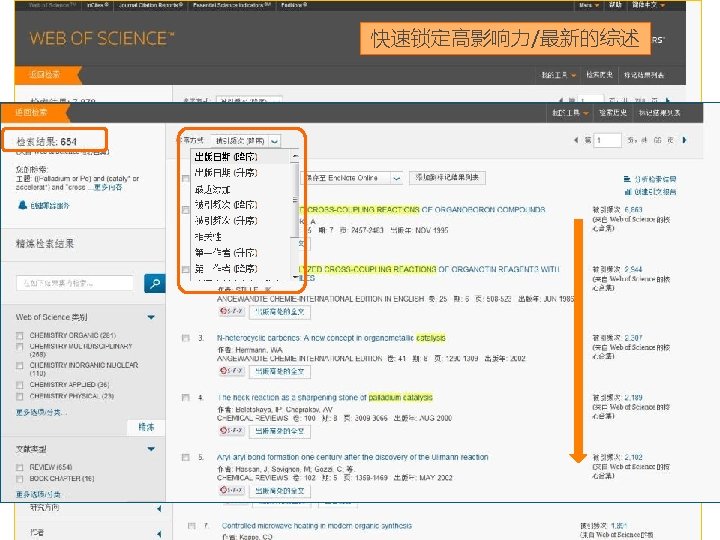720x540 pixels.
Task: Click the sort list scroll-up arrow
Action: point(295,157)
